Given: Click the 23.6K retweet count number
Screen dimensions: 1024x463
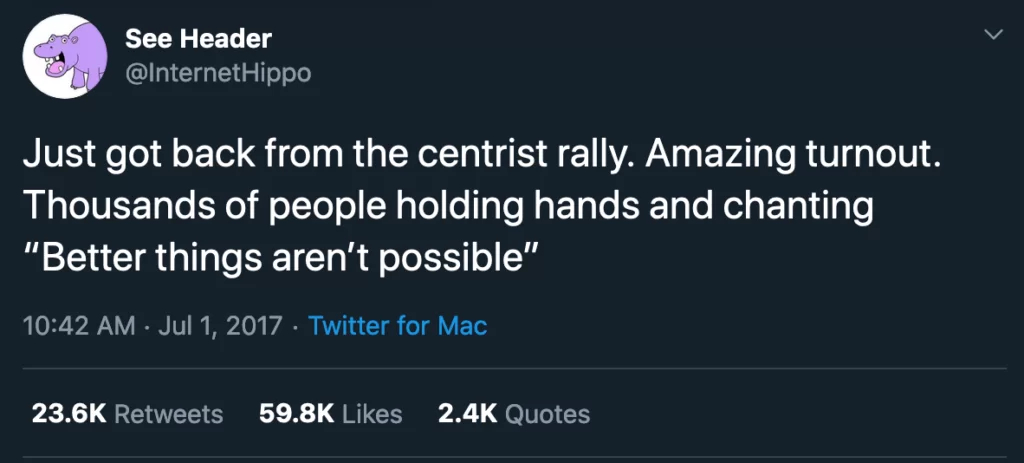Looking at the screenshot, I should pos(69,413).
